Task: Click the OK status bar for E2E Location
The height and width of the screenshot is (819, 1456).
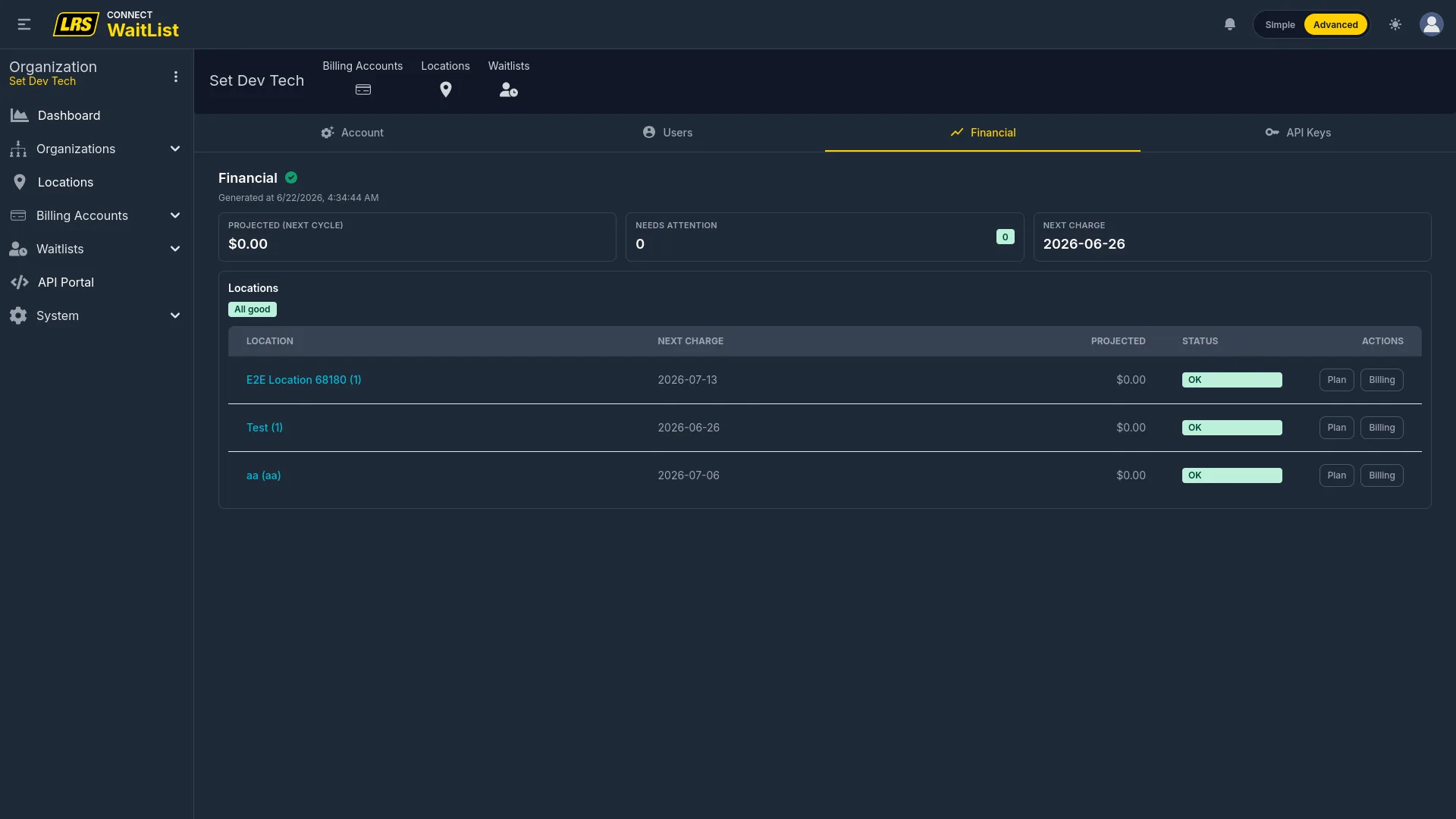Action: point(1232,380)
